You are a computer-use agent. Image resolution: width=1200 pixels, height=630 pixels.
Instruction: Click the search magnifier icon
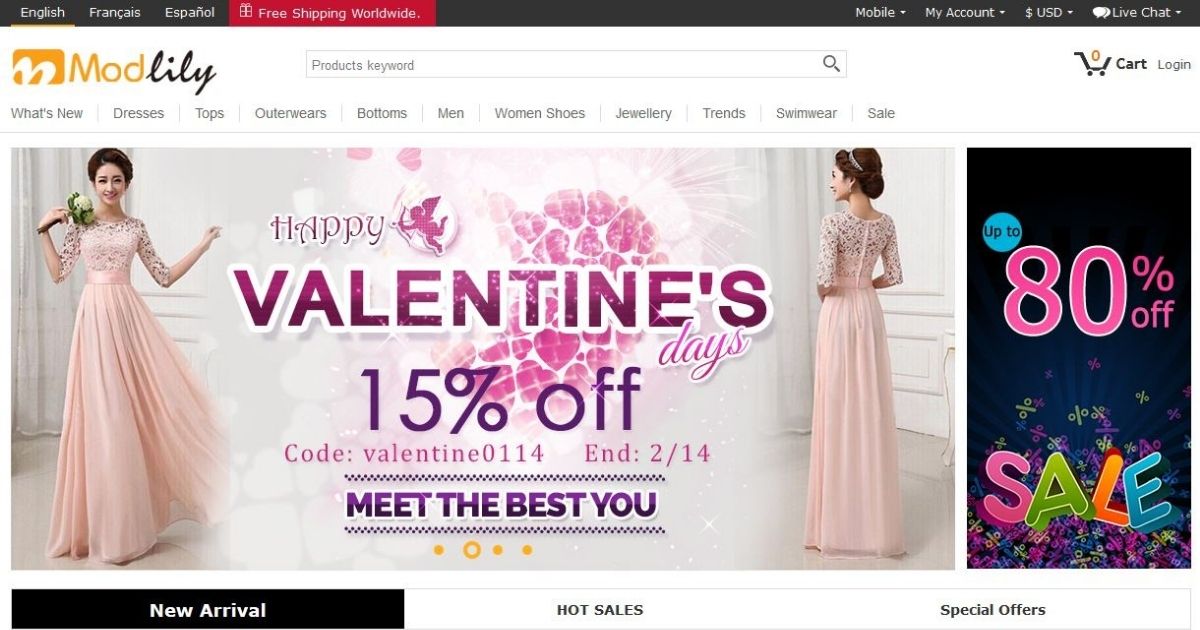coord(831,64)
